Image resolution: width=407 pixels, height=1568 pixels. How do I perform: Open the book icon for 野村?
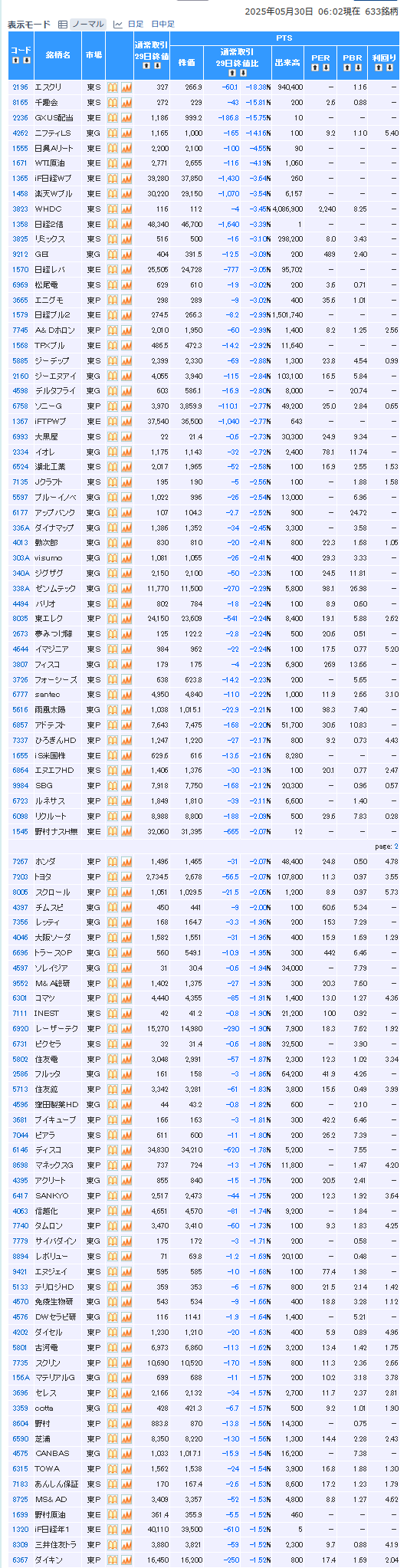pyautogui.click(x=112, y=1423)
